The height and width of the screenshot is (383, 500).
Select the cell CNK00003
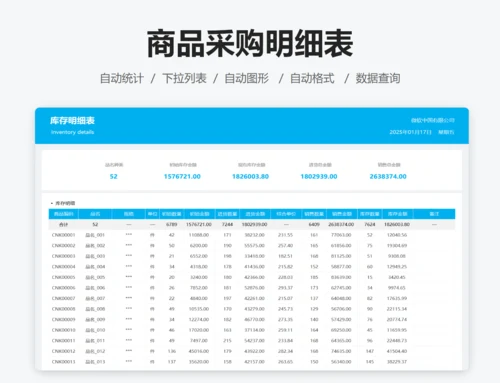click(63, 256)
